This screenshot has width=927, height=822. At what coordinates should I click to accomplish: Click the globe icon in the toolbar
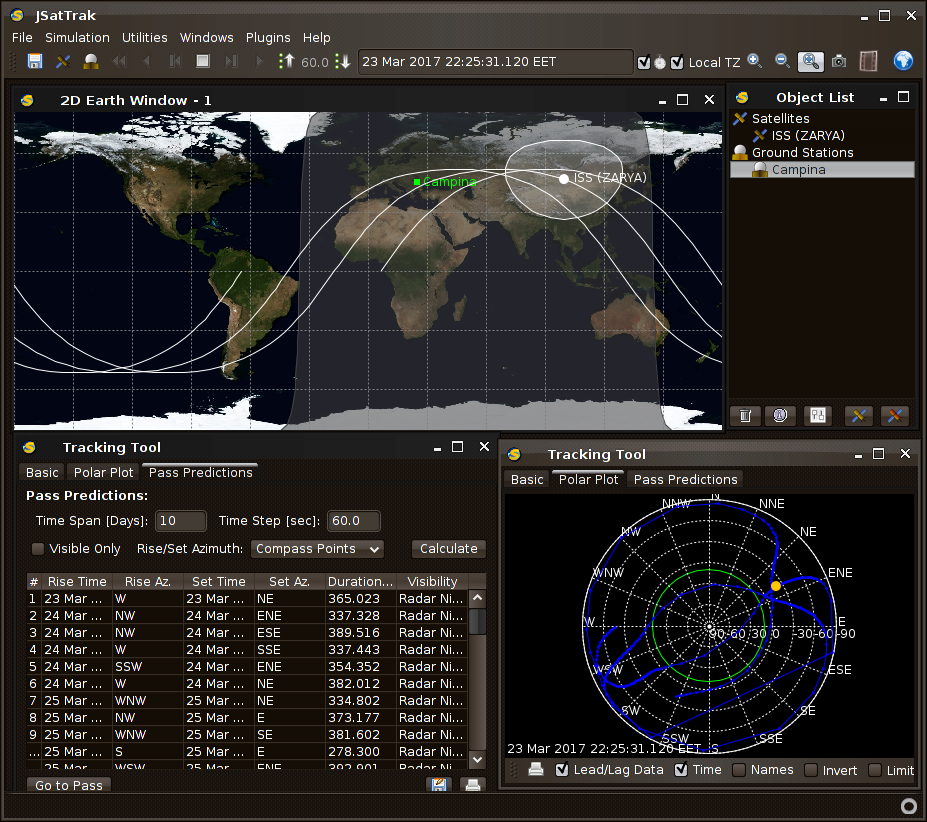tap(903, 62)
